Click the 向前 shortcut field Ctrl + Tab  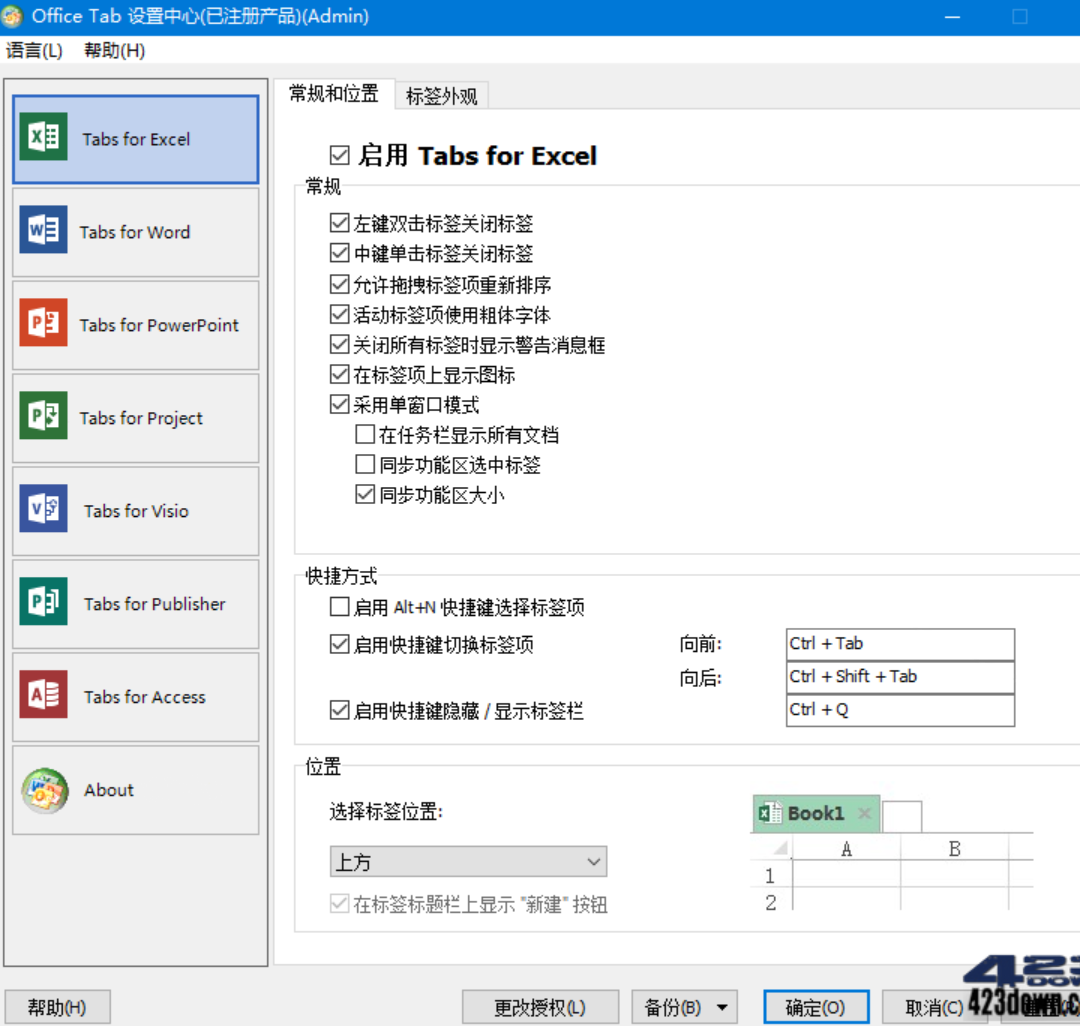tap(900, 644)
